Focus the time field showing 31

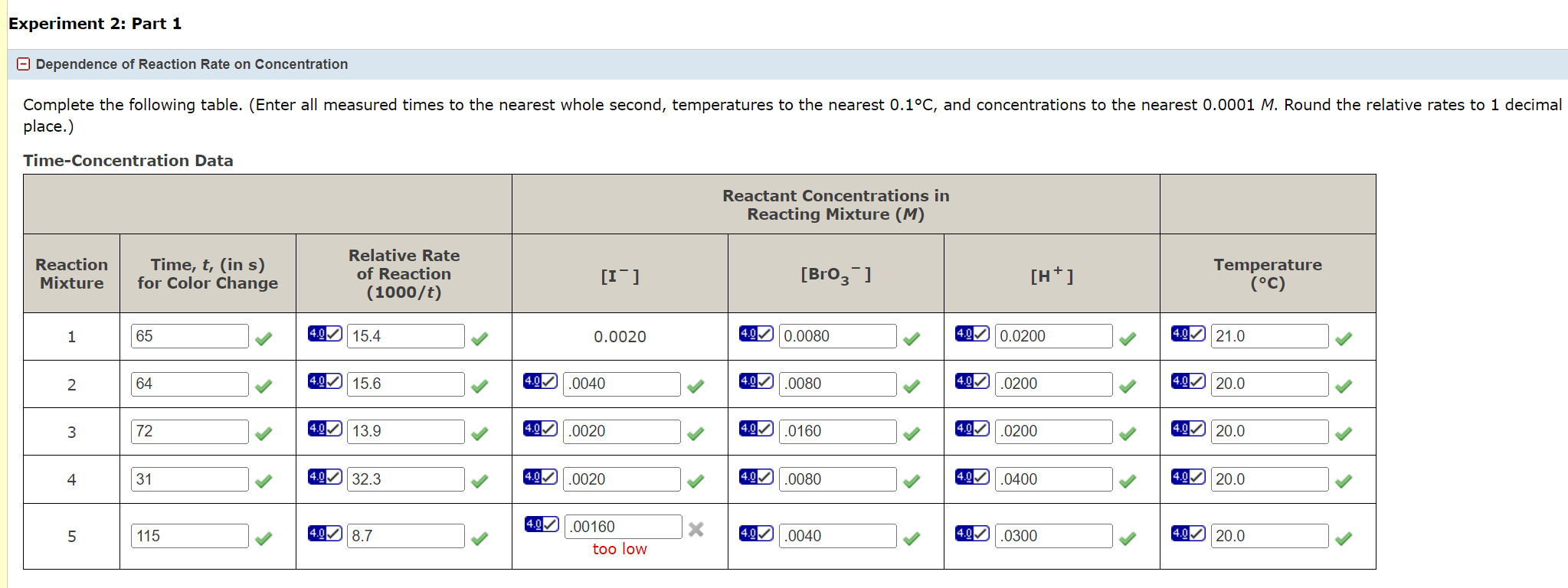[190, 479]
